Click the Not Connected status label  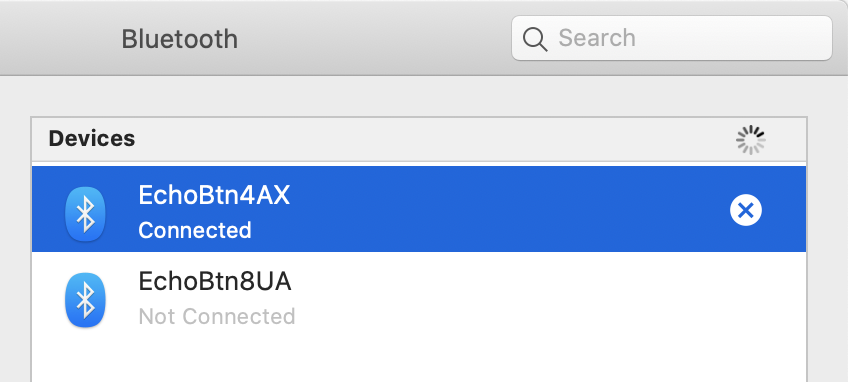point(217,317)
